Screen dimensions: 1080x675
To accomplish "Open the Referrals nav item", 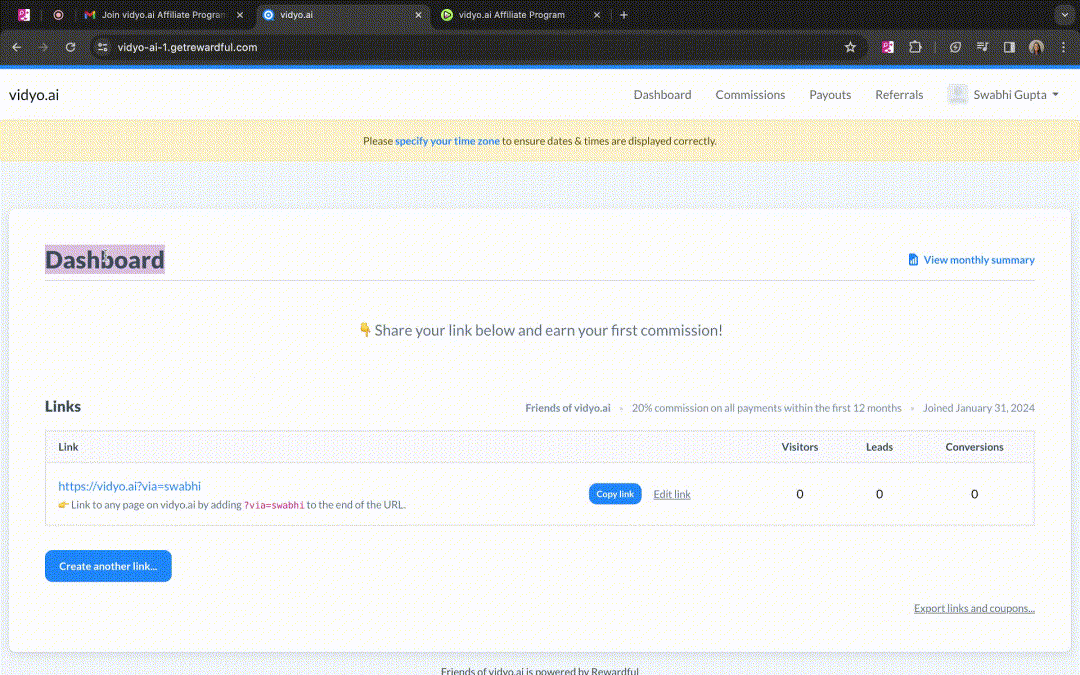I will [x=899, y=95].
